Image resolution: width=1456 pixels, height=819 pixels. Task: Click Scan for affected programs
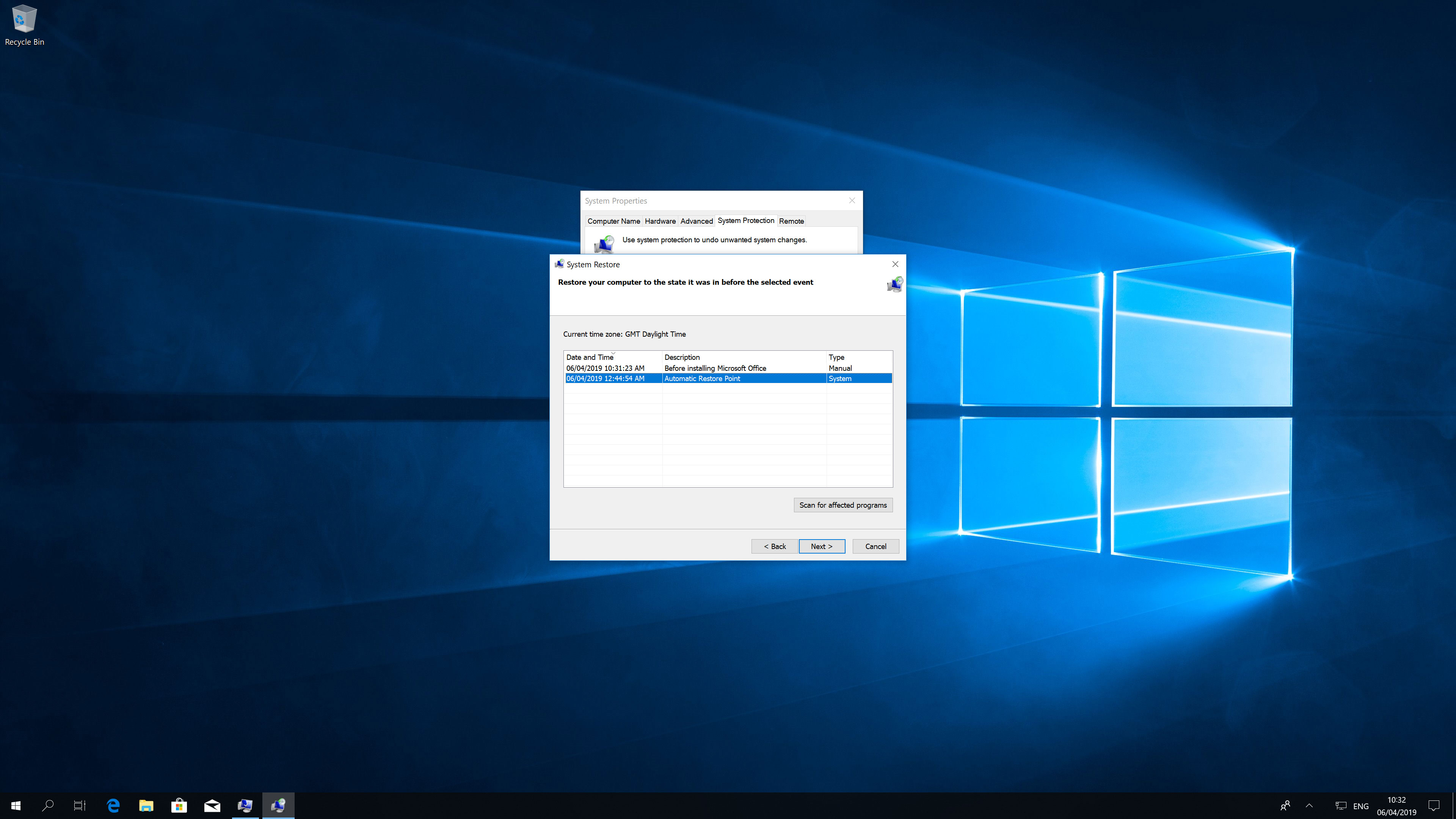(x=842, y=504)
